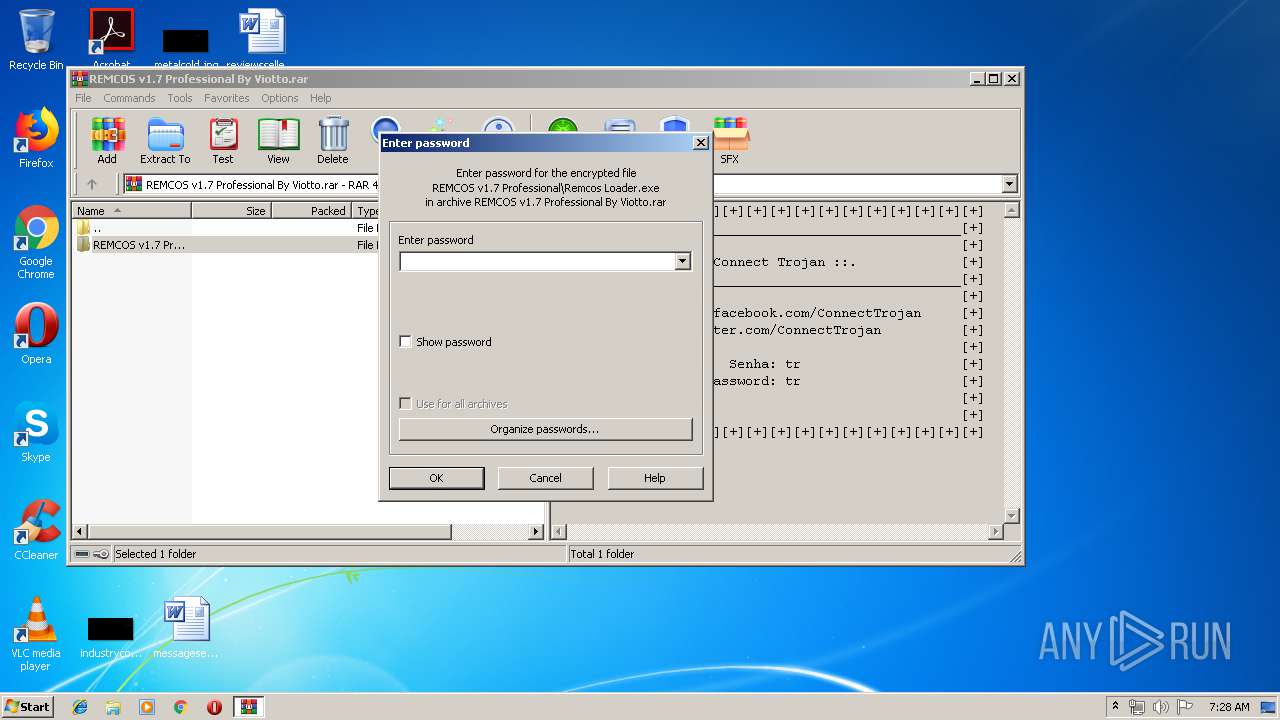Expand the archive path address dropdown
This screenshot has height=720, width=1280.
(x=1009, y=184)
